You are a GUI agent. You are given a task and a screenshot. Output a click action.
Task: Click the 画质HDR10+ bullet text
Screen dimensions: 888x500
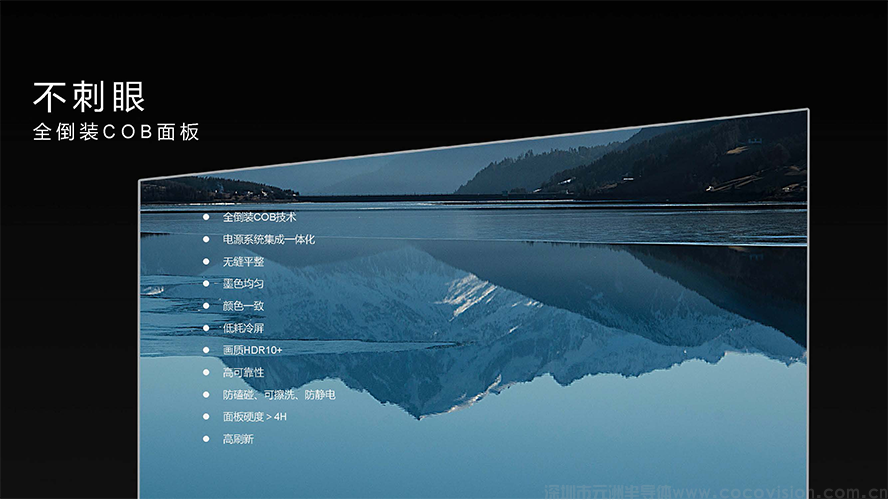pos(252,351)
